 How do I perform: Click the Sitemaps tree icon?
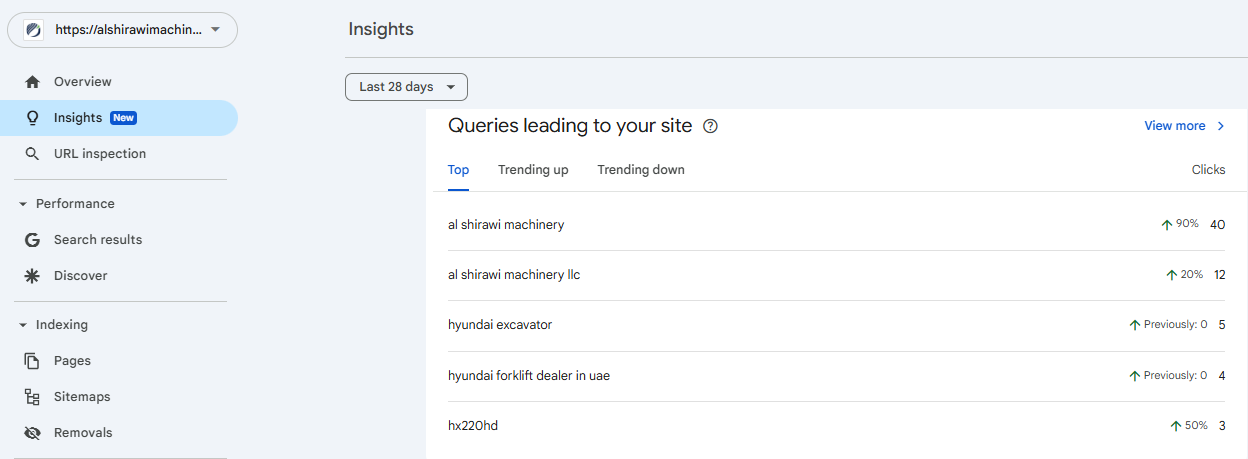point(33,397)
